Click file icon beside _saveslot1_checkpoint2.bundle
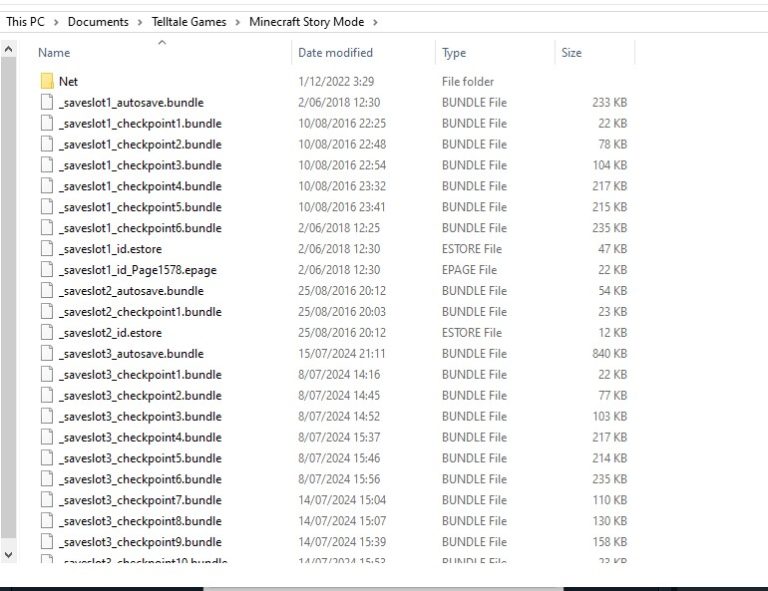The height and width of the screenshot is (591, 768). [47, 144]
